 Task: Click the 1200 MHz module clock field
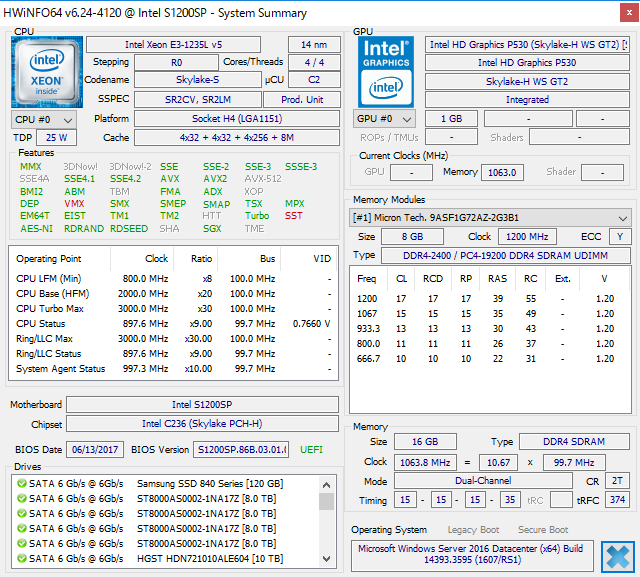527,237
